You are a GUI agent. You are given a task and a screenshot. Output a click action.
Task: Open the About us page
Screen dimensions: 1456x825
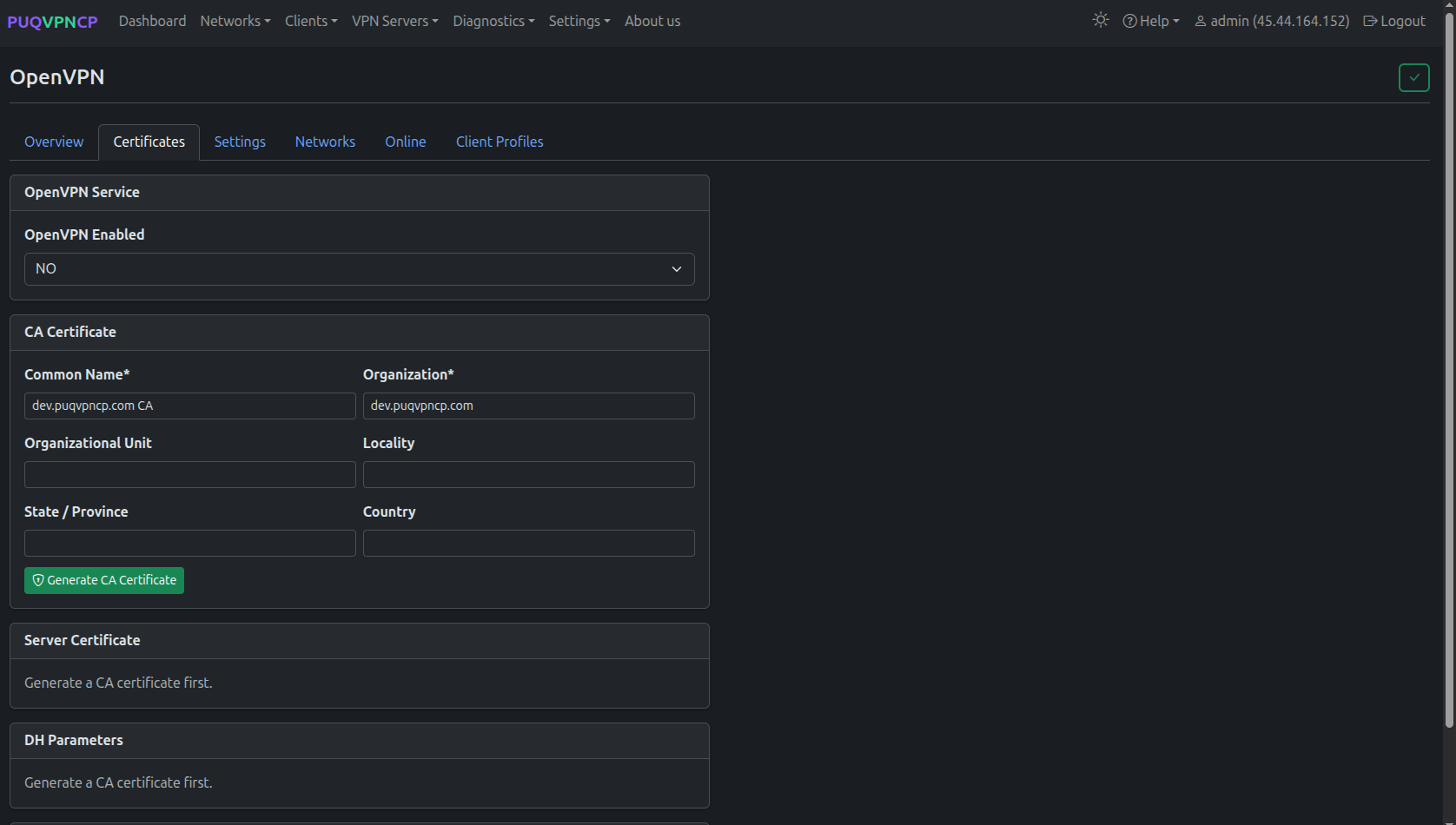point(652,21)
